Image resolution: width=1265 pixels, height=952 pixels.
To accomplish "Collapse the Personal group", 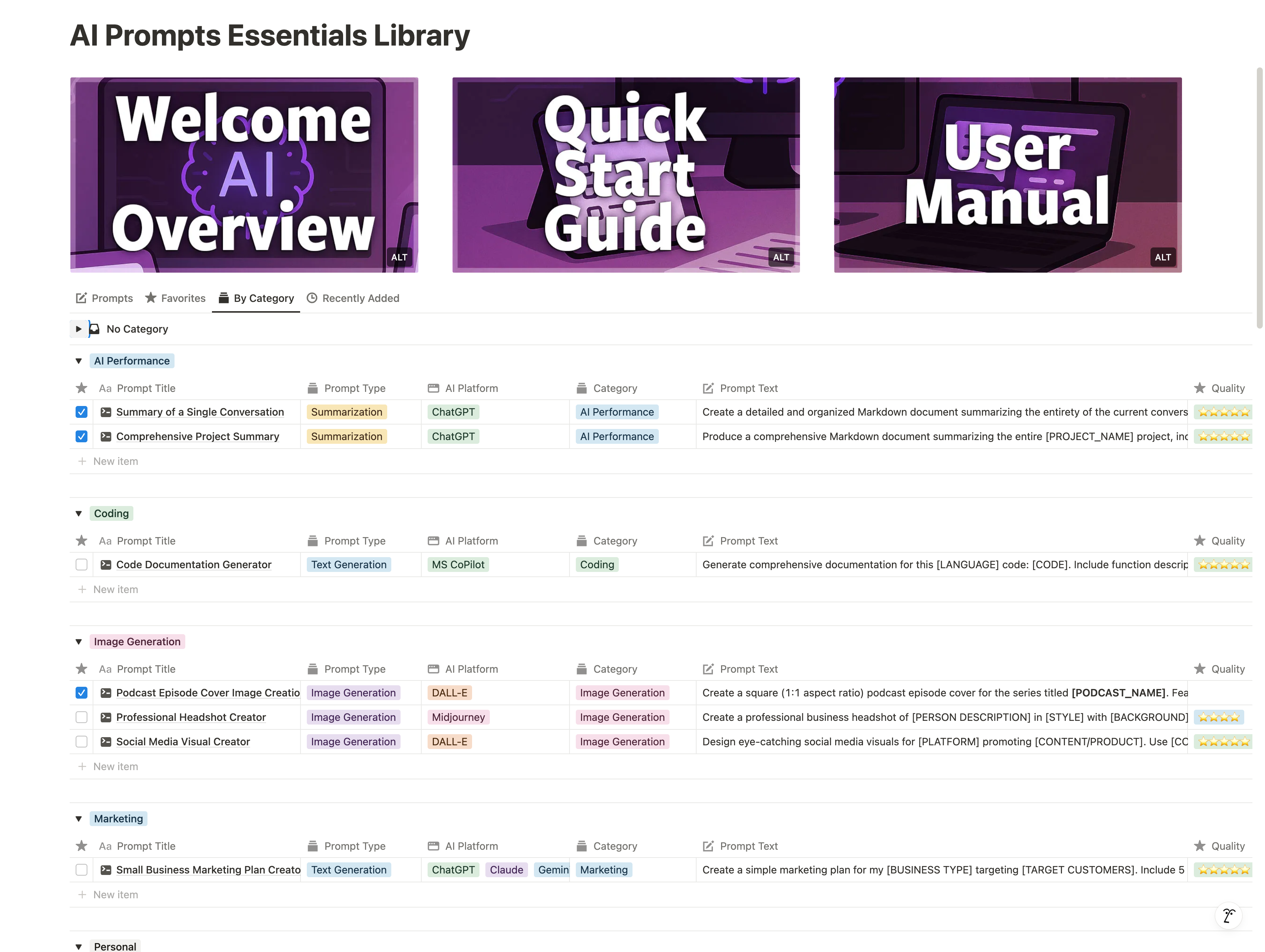I will (79, 946).
